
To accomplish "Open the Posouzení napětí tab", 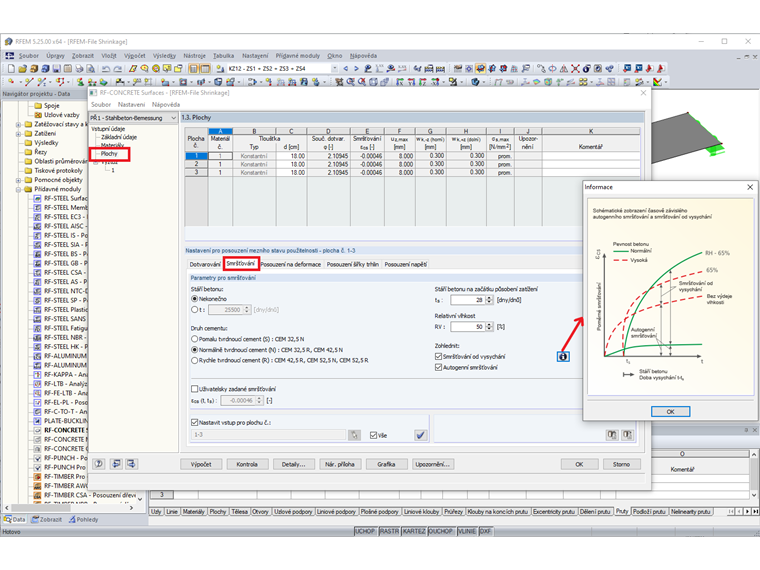I will pos(406,264).
